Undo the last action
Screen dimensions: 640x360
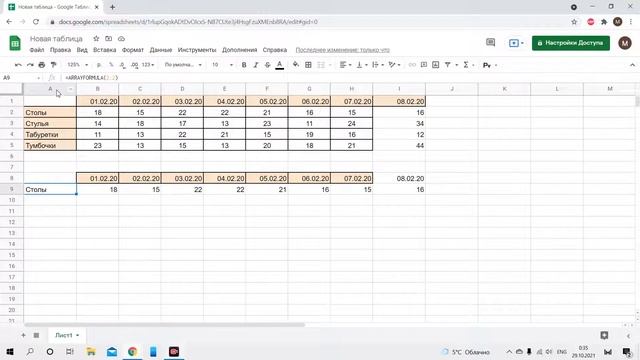click(x=18, y=65)
